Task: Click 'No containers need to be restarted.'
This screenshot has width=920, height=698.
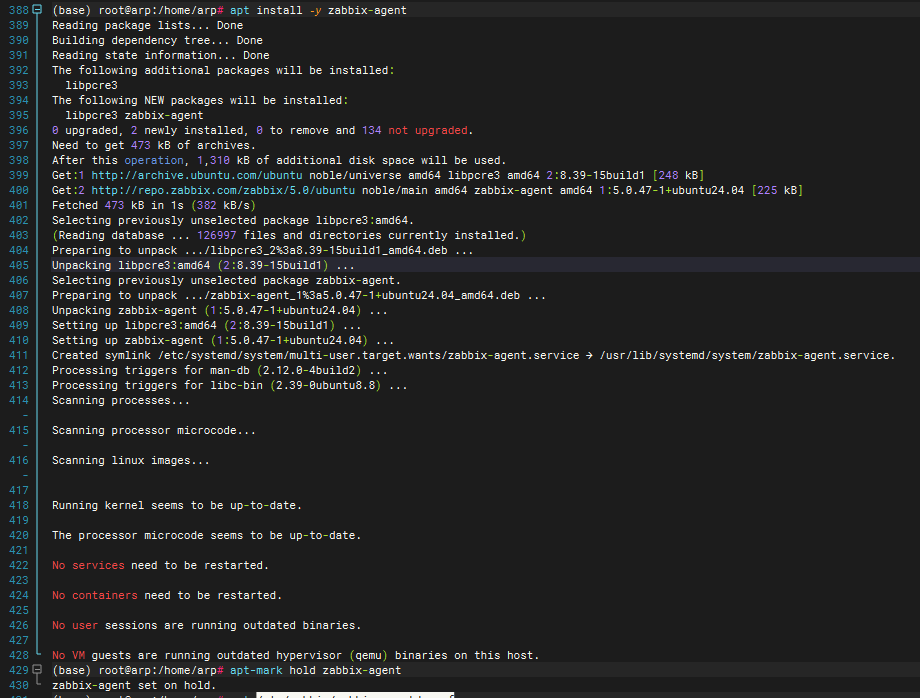Action: (x=167, y=595)
